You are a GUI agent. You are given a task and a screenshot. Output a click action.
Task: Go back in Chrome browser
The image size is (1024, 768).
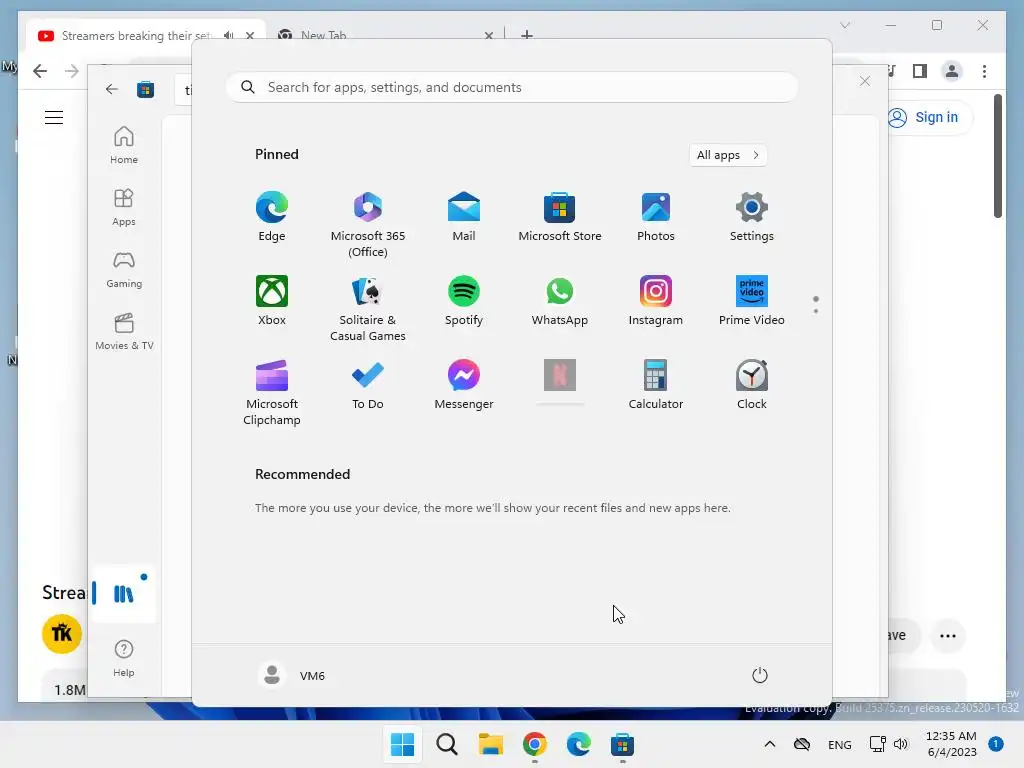[x=40, y=71]
